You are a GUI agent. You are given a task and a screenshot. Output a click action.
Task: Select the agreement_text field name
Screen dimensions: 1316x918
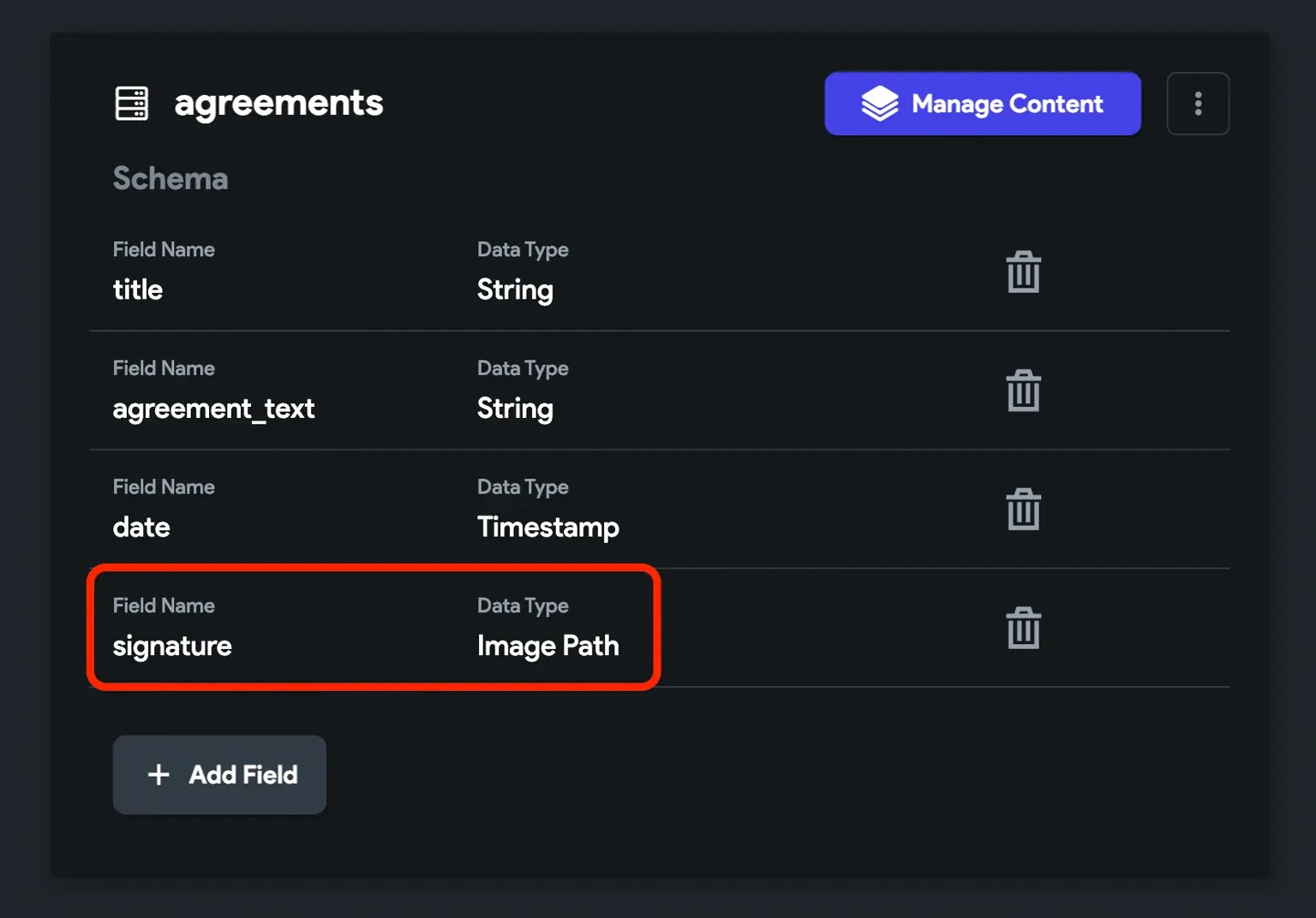(x=214, y=408)
